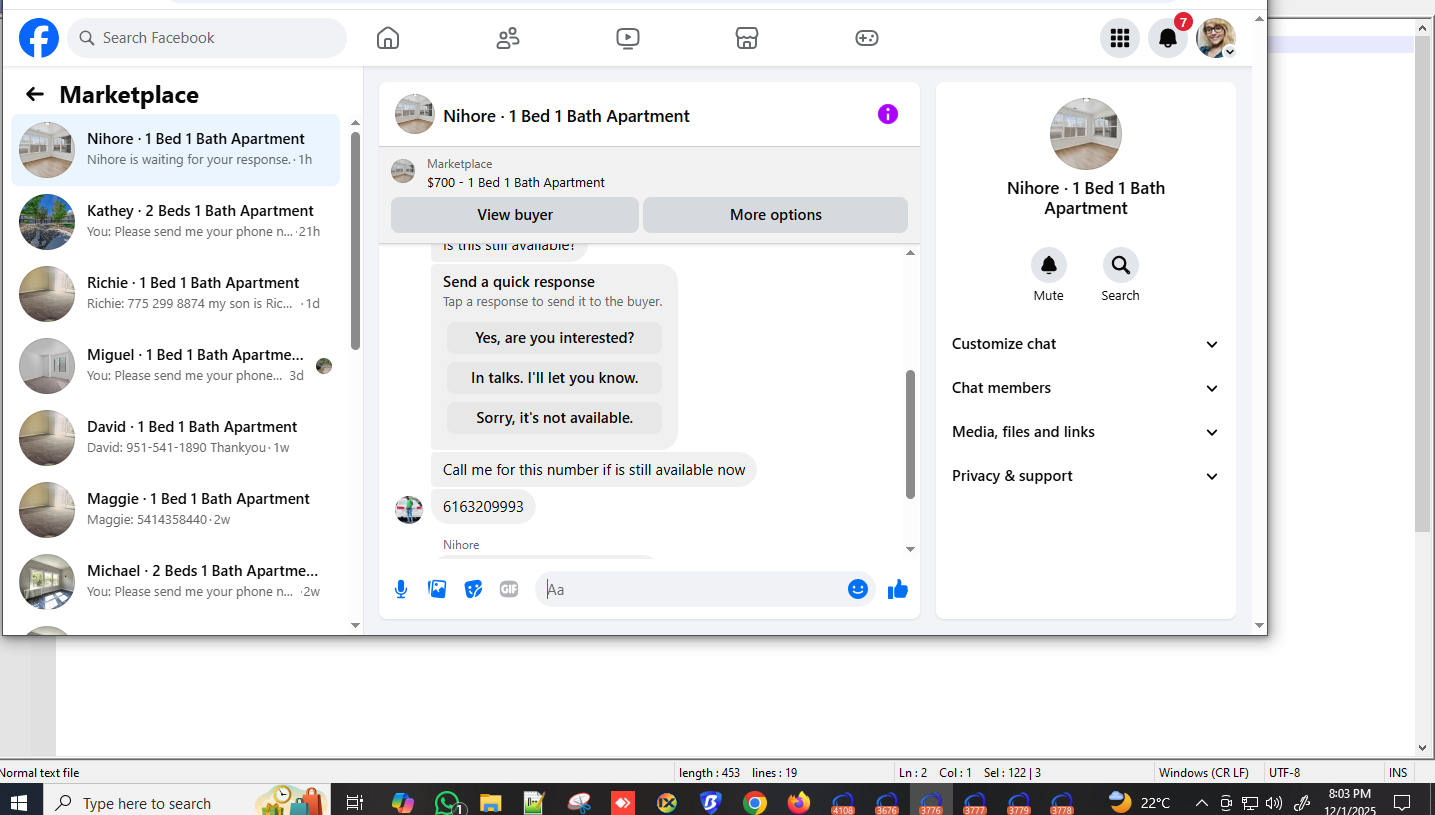The image size is (1435, 815).
Task: Open WhatsApp from the taskbar
Action: pyautogui.click(x=447, y=802)
